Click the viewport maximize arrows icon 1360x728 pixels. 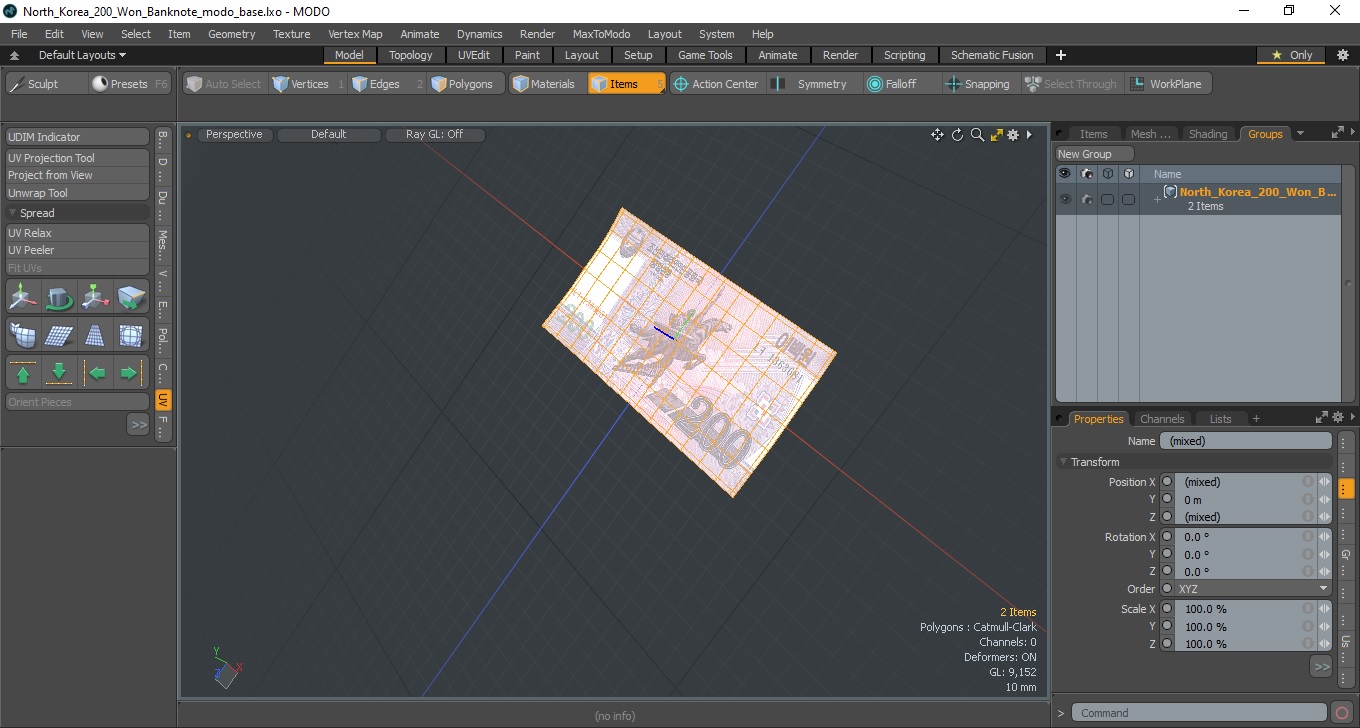coord(996,135)
